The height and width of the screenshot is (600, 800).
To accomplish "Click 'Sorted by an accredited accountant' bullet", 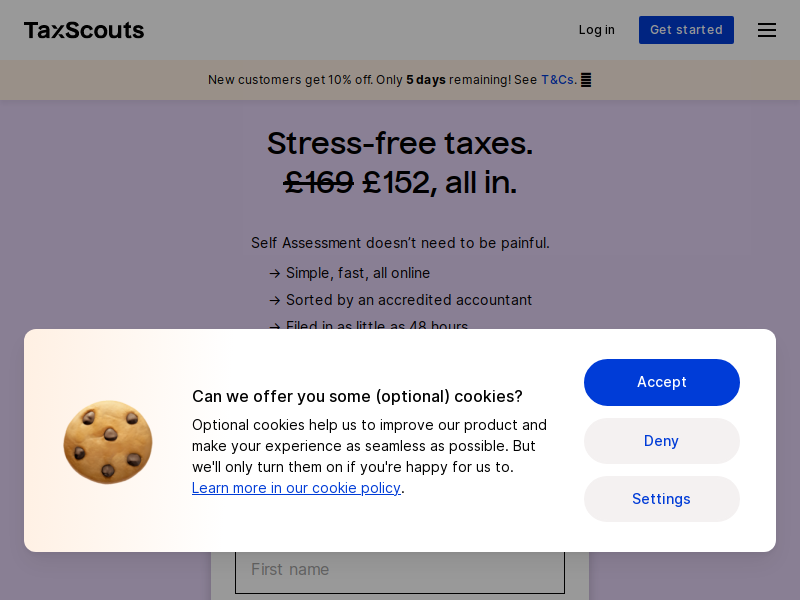I will tap(409, 300).
